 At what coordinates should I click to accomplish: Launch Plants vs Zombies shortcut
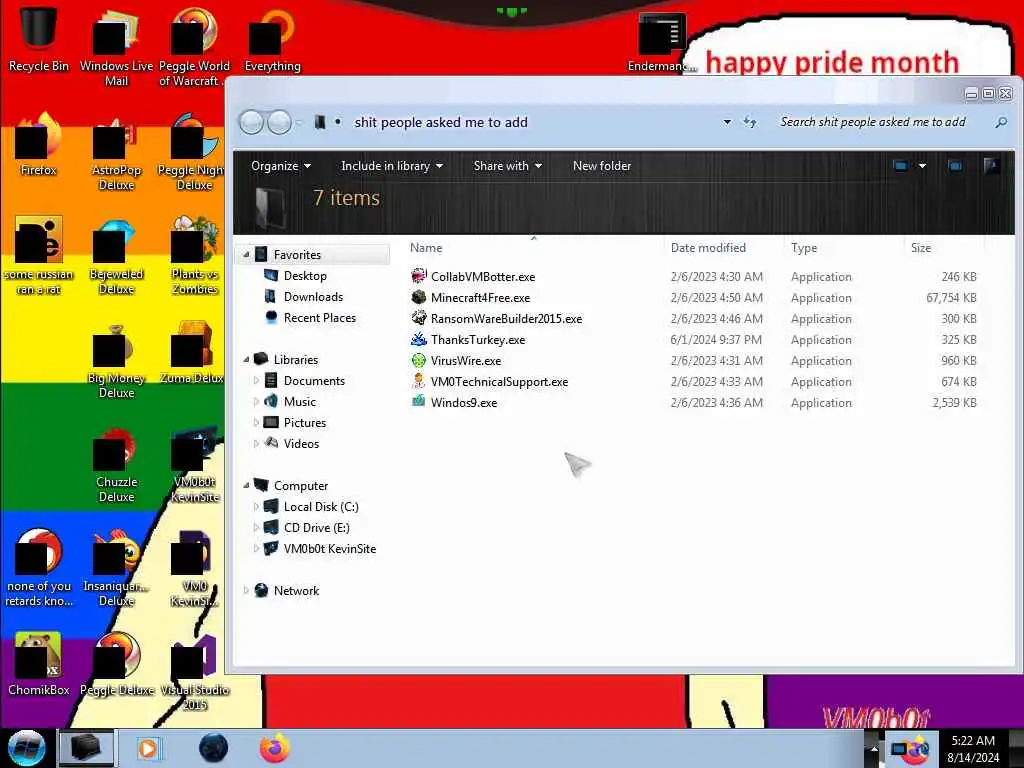(x=195, y=255)
